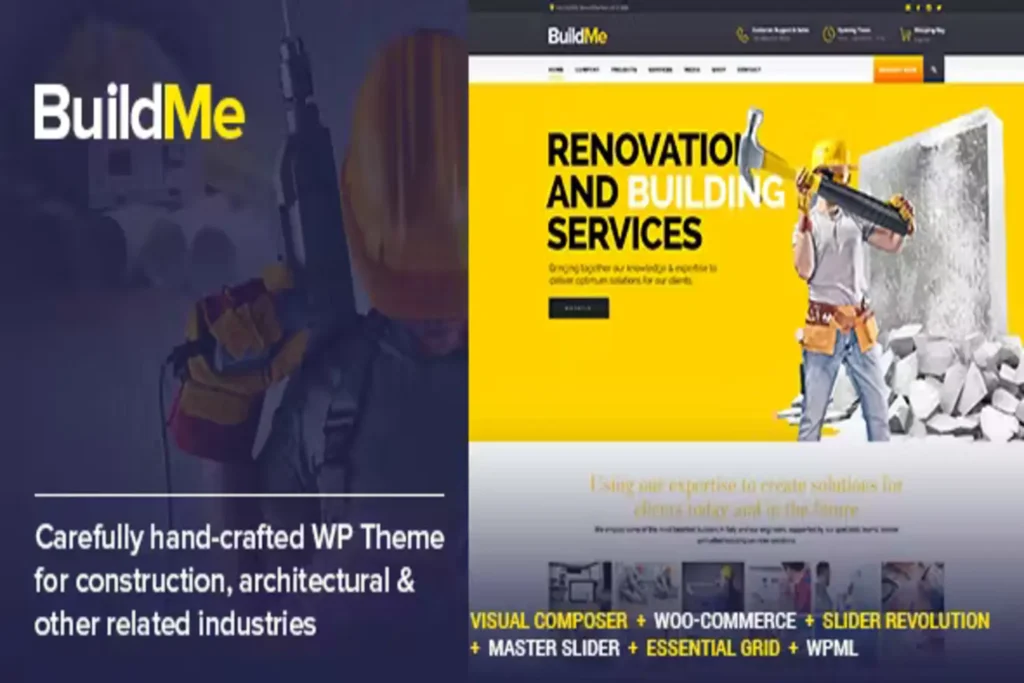The width and height of the screenshot is (1024, 683).
Task: Click the BuildMe logo in website header
Action: (x=577, y=36)
